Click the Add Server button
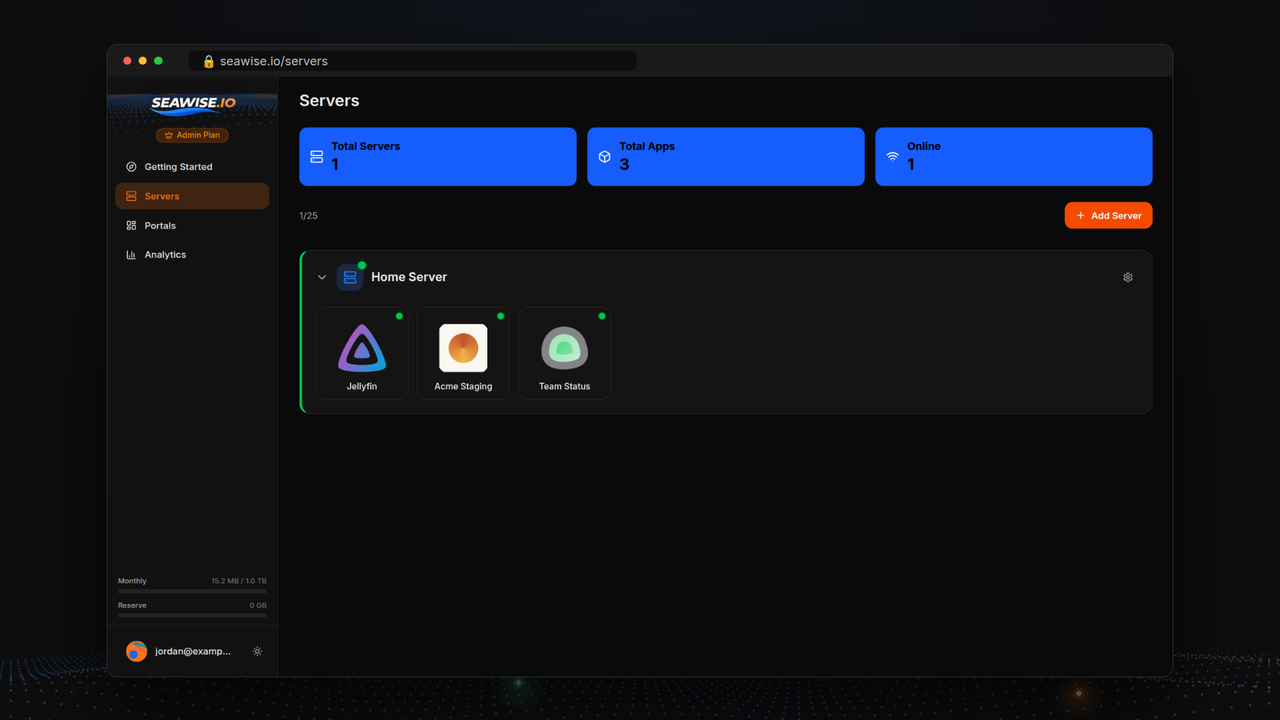The image size is (1280, 720). (x=1108, y=215)
